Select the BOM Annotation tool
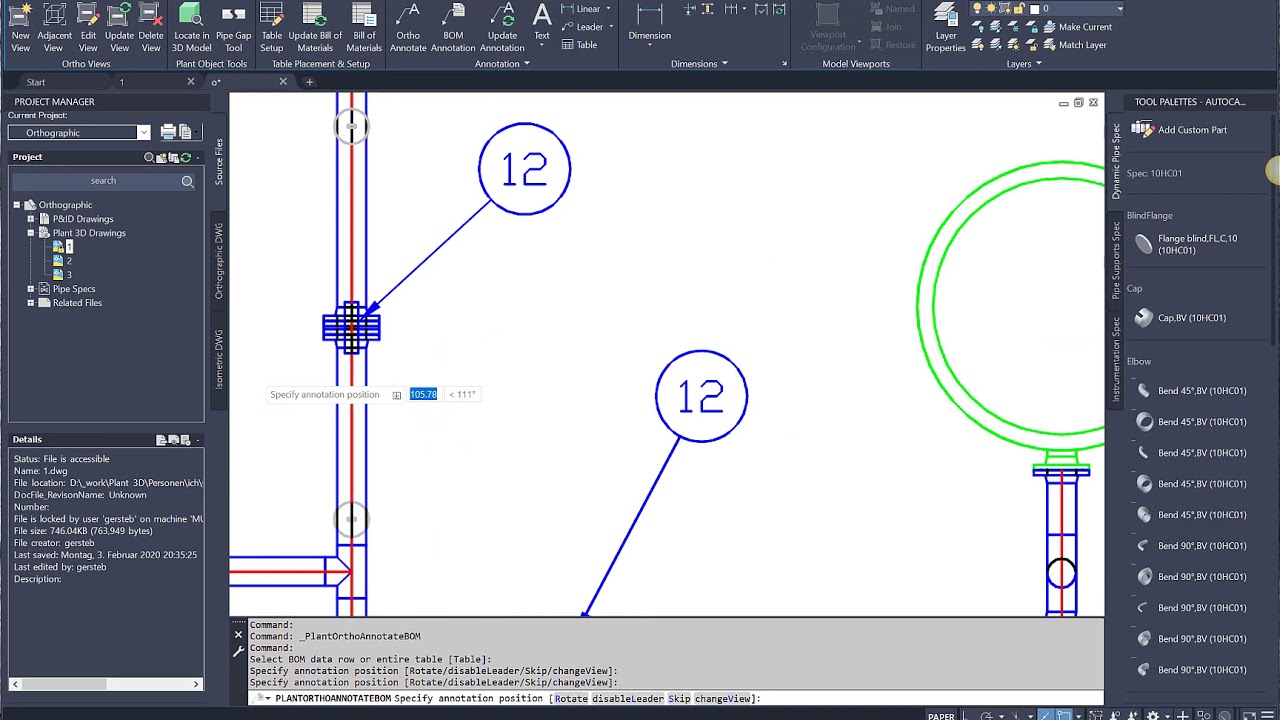 pyautogui.click(x=453, y=27)
